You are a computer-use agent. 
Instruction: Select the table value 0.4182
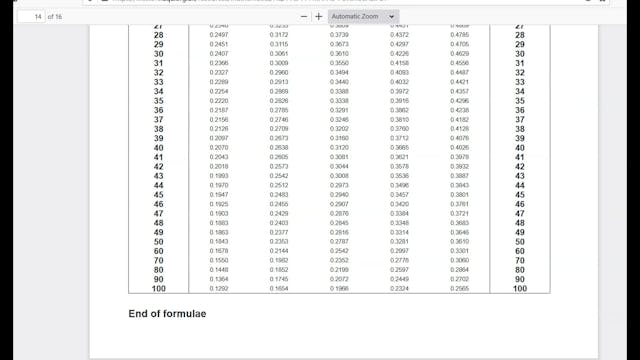[460, 119]
